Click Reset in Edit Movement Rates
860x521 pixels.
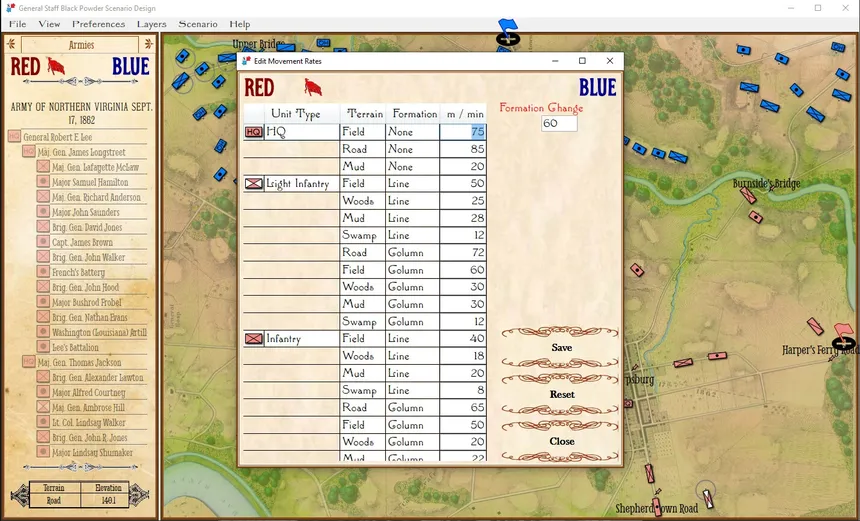tap(562, 394)
